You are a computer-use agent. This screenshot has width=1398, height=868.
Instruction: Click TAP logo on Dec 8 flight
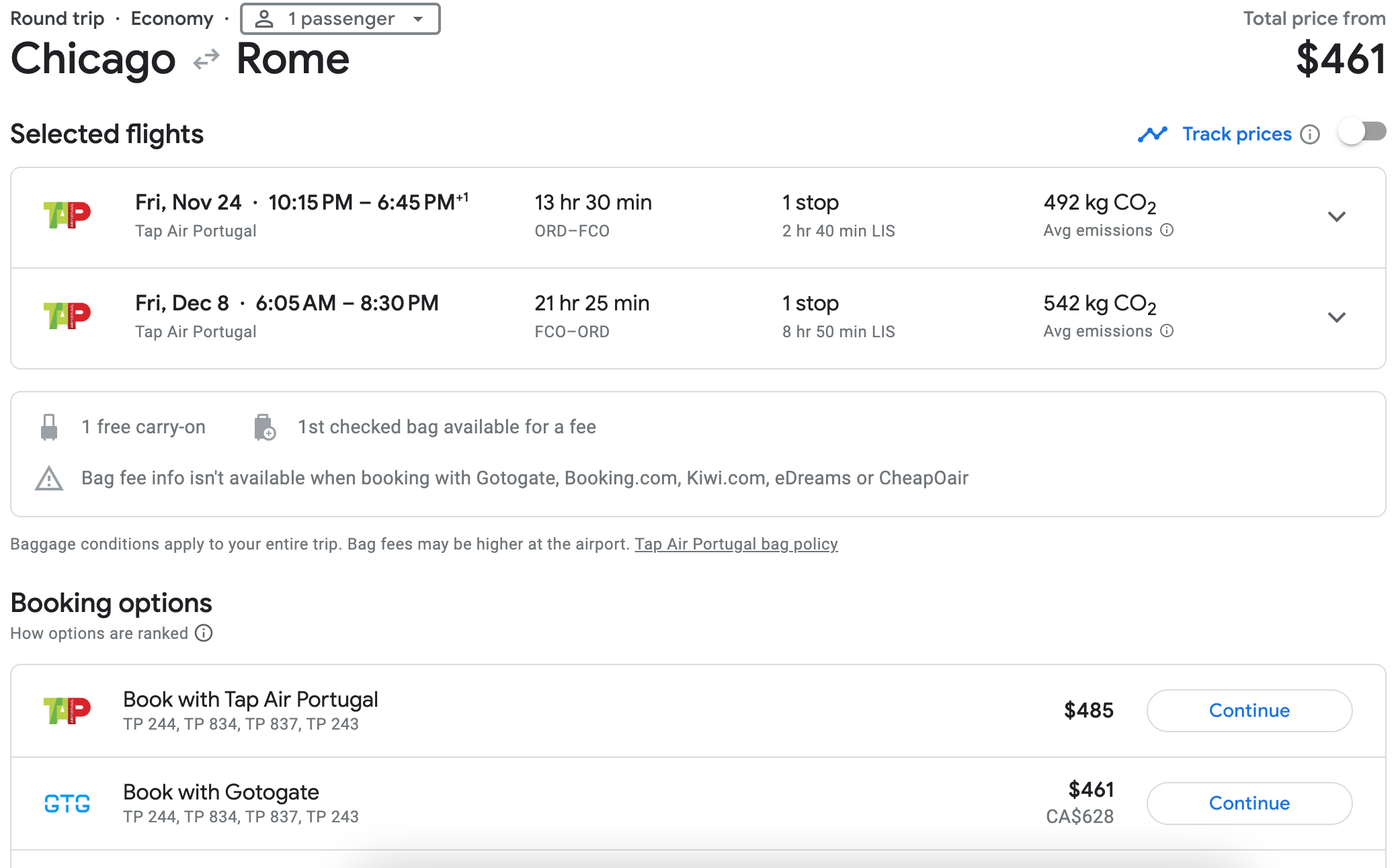tap(67, 316)
